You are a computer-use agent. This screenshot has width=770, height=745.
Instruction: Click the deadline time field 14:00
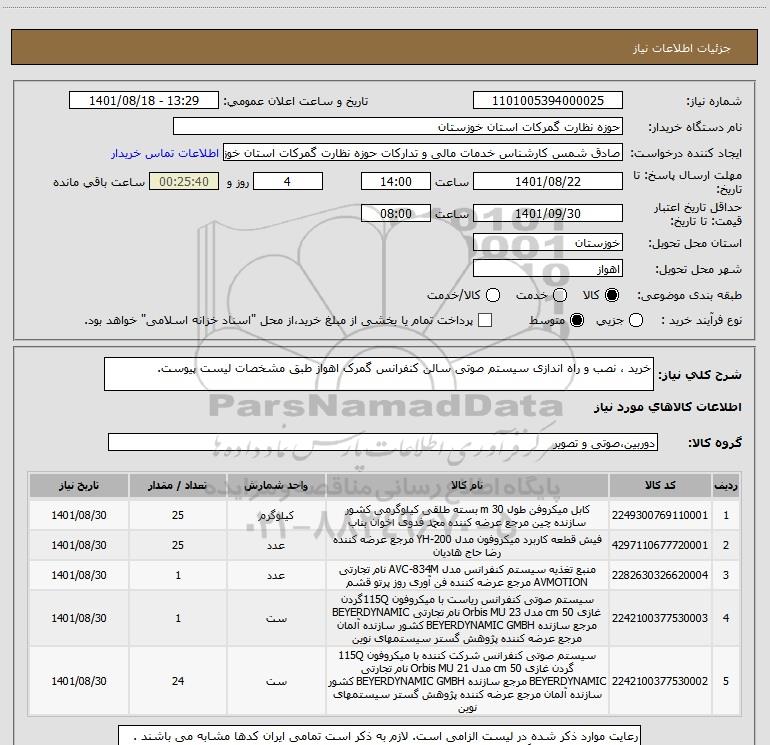[x=396, y=181]
